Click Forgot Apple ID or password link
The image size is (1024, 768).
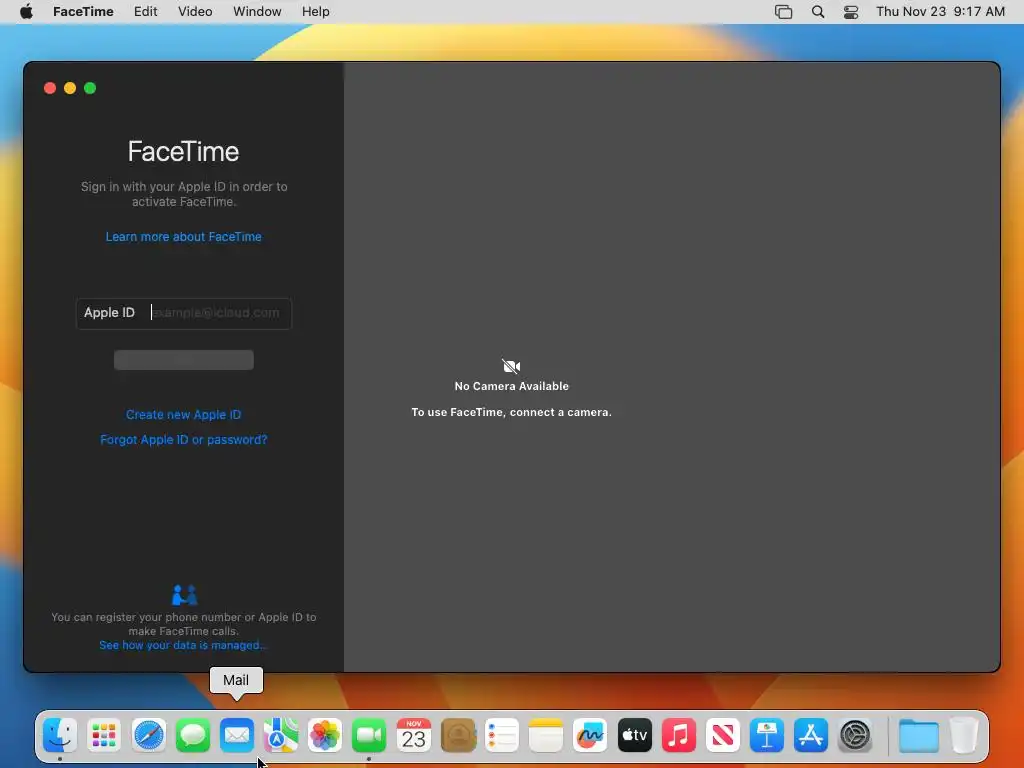pyautogui.click(x=184, y=440)
